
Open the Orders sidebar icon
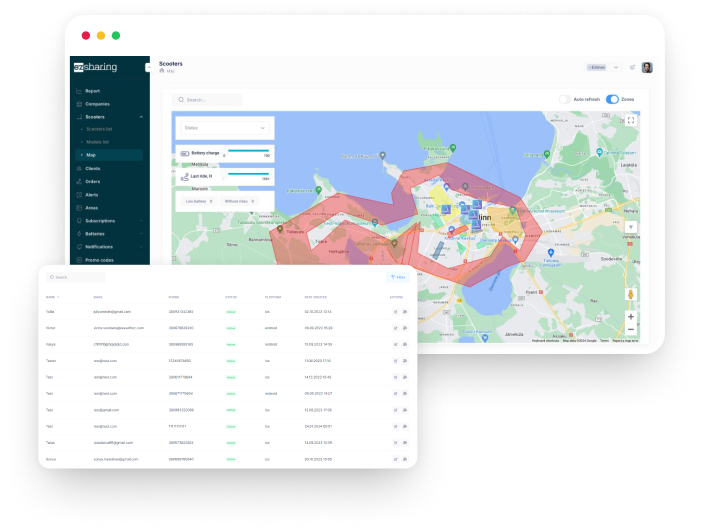click(x=79, y=182)
